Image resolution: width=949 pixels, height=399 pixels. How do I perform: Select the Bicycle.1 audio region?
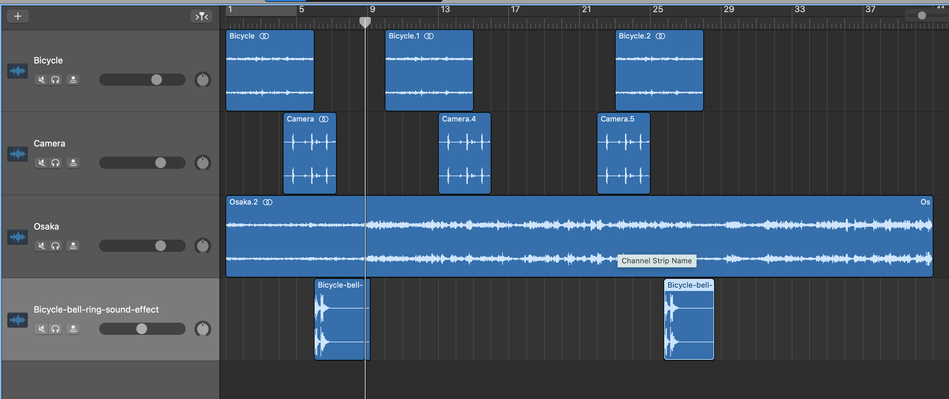(x=429, y=70)
